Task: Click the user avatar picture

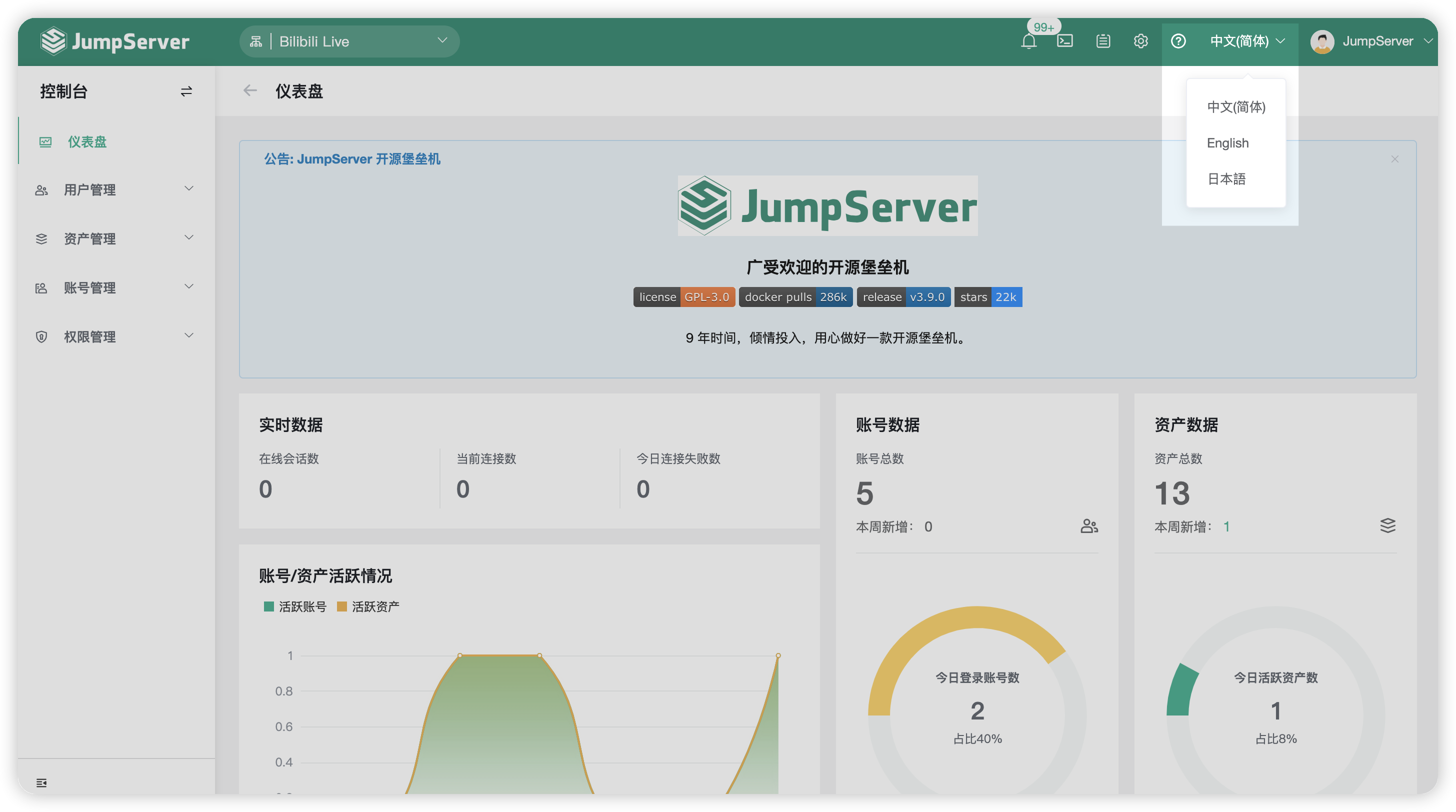Action: pos(1322,41)
